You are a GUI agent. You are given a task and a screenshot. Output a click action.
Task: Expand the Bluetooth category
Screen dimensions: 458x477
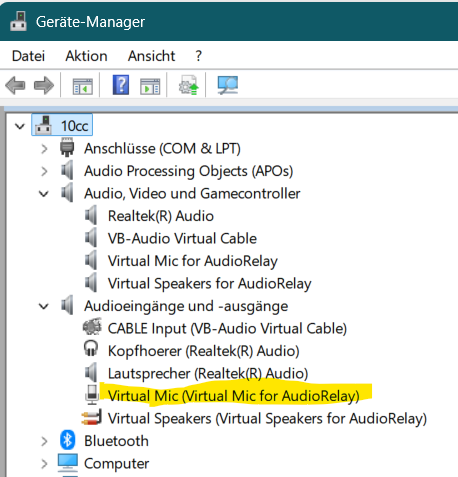pos(44,441)
